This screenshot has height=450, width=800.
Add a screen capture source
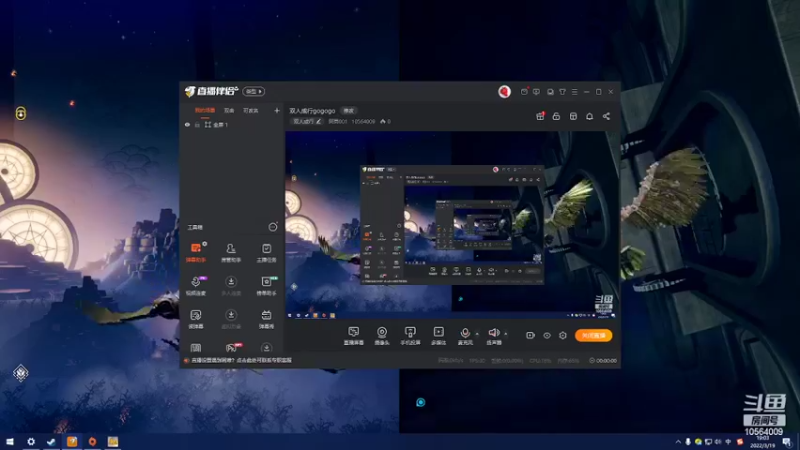pos(354,336)
